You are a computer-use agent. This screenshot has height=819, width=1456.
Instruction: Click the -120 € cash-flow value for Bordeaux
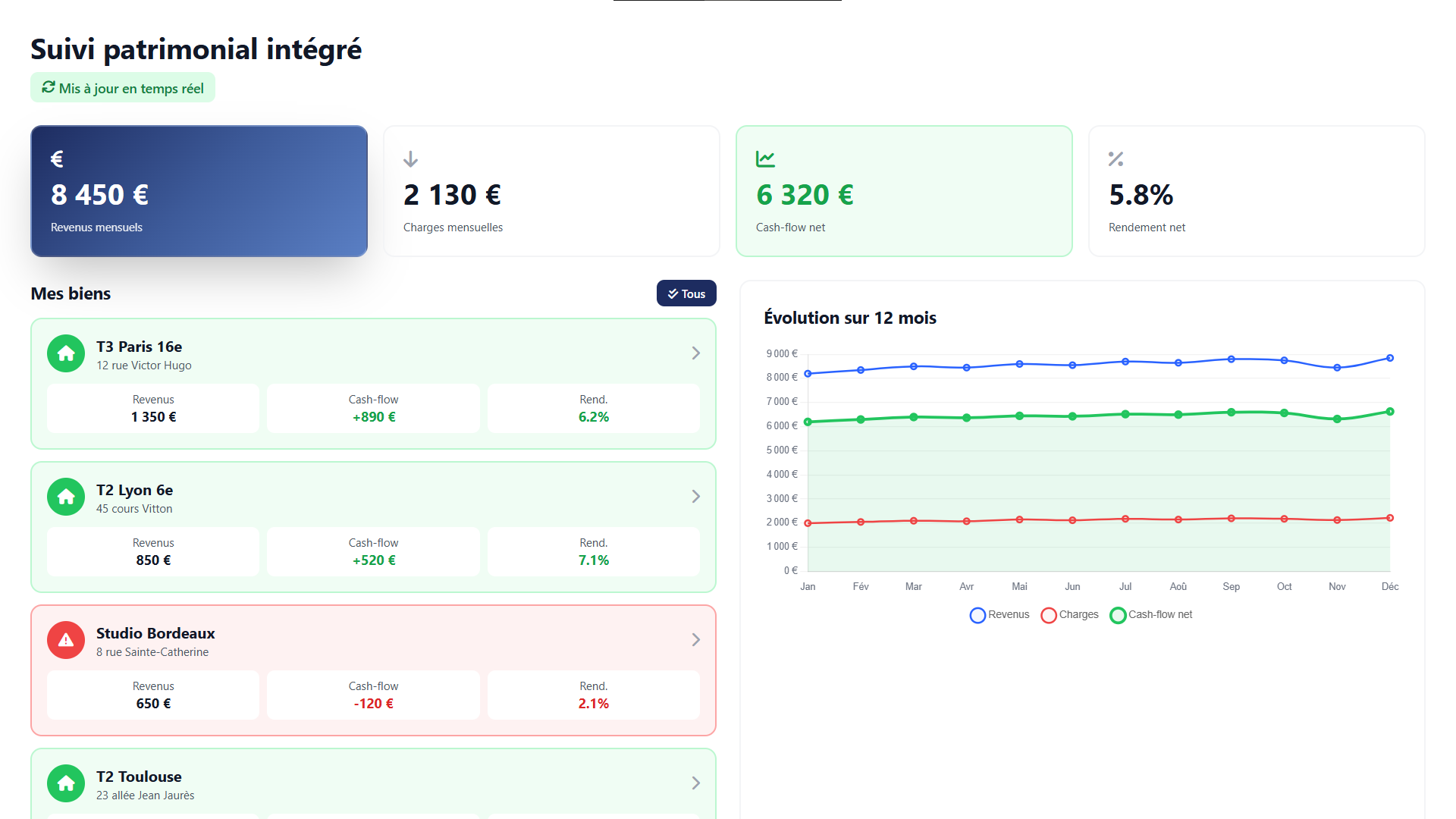(373, 704)
